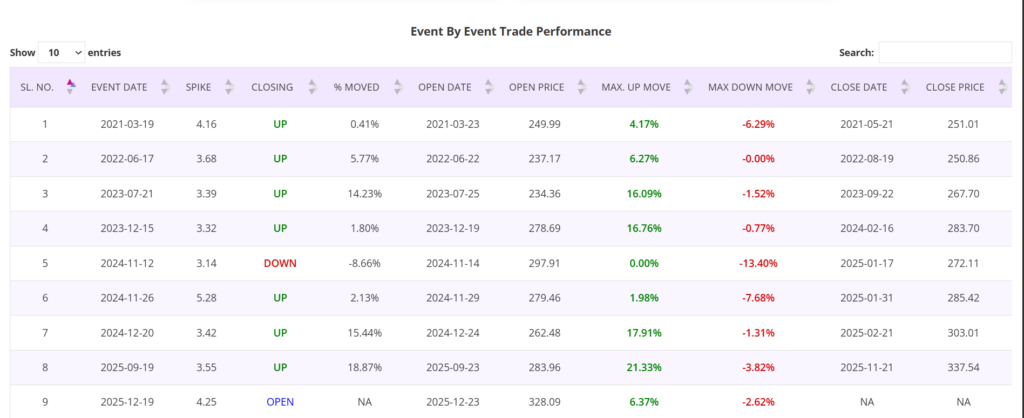This screenshot has height=418, width=1024.
Task: Click the EVENT DATE column header text
Action: point(119,87)
